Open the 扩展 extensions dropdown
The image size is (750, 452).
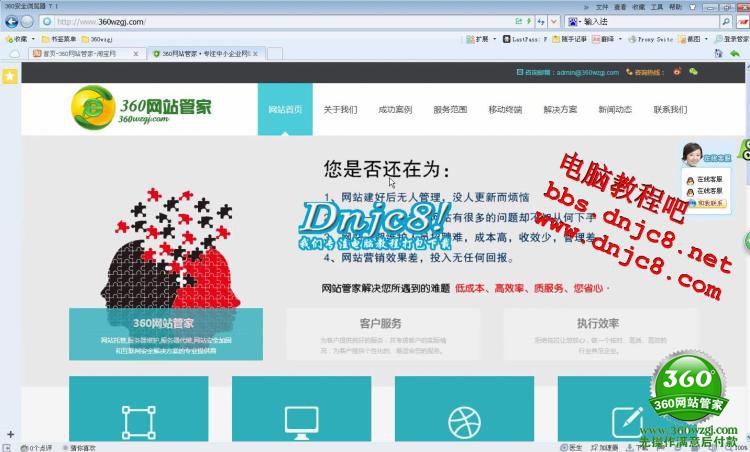click(x=481, y=39)
